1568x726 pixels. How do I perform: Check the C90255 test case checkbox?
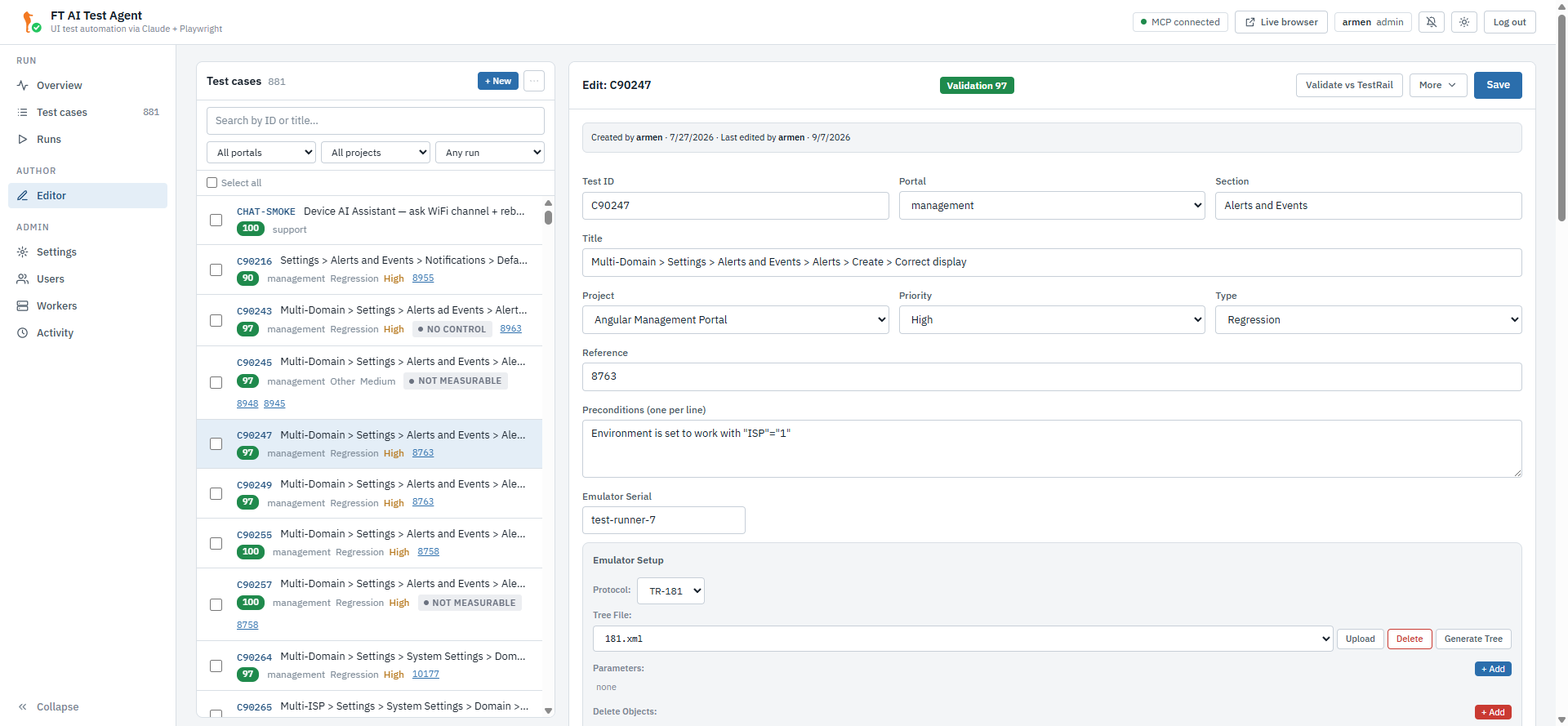pos(216,543)
